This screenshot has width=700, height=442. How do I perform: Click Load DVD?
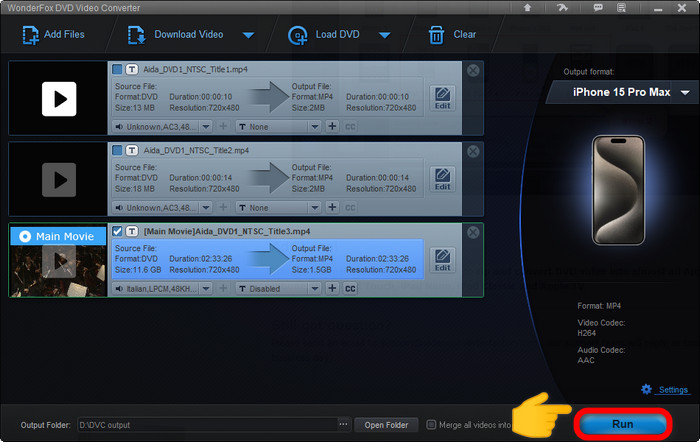click(x=324, y=35)
